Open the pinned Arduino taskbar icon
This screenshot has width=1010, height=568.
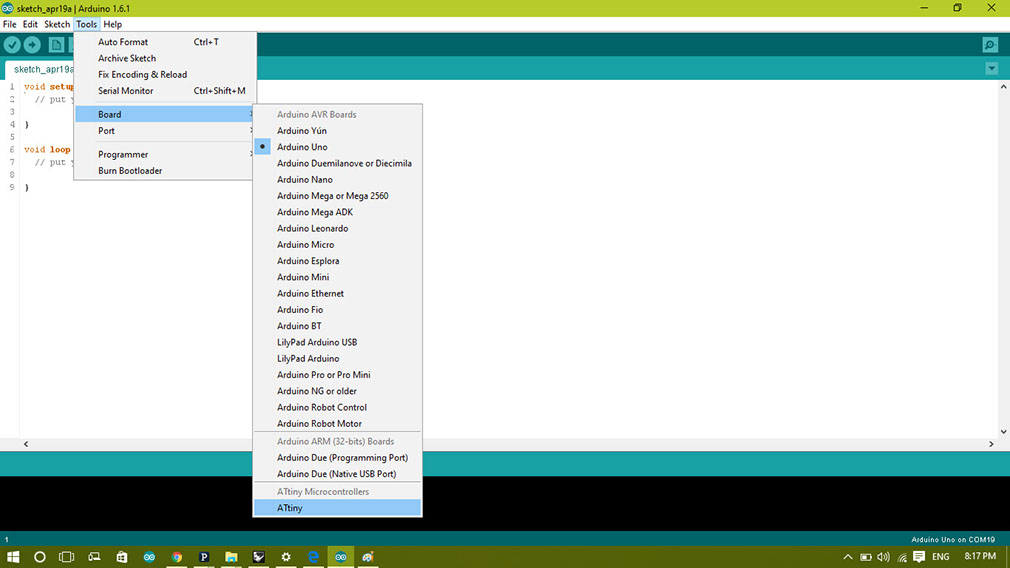point(149,557)
